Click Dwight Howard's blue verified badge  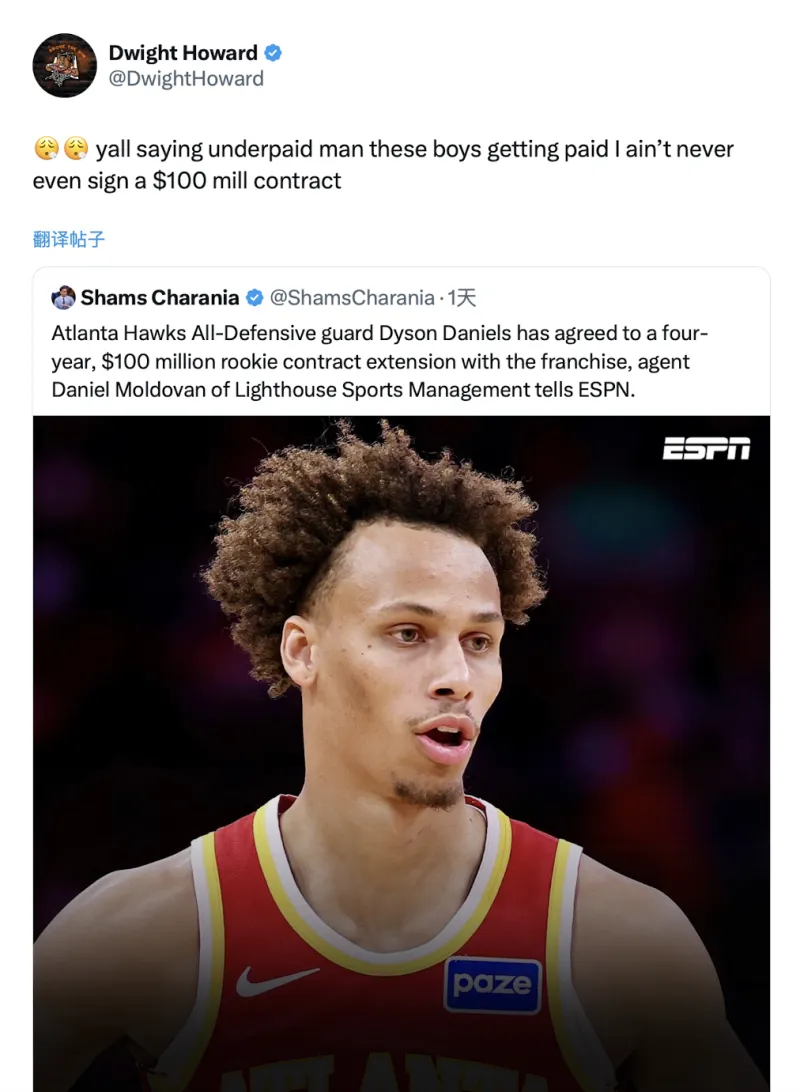point(273,53)
